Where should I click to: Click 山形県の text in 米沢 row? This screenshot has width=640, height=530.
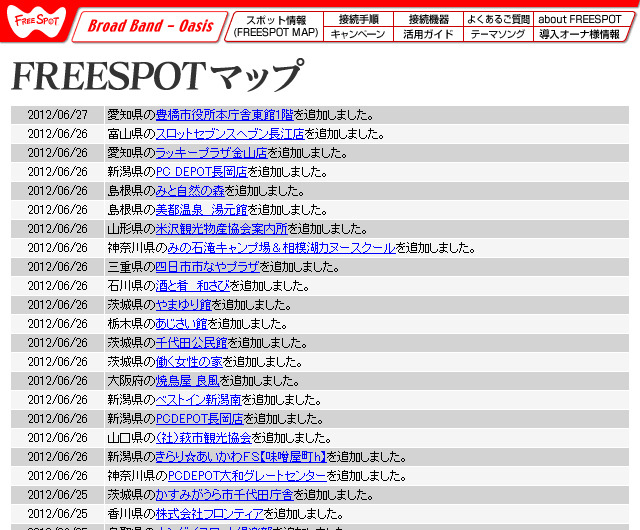pos(131,229)
